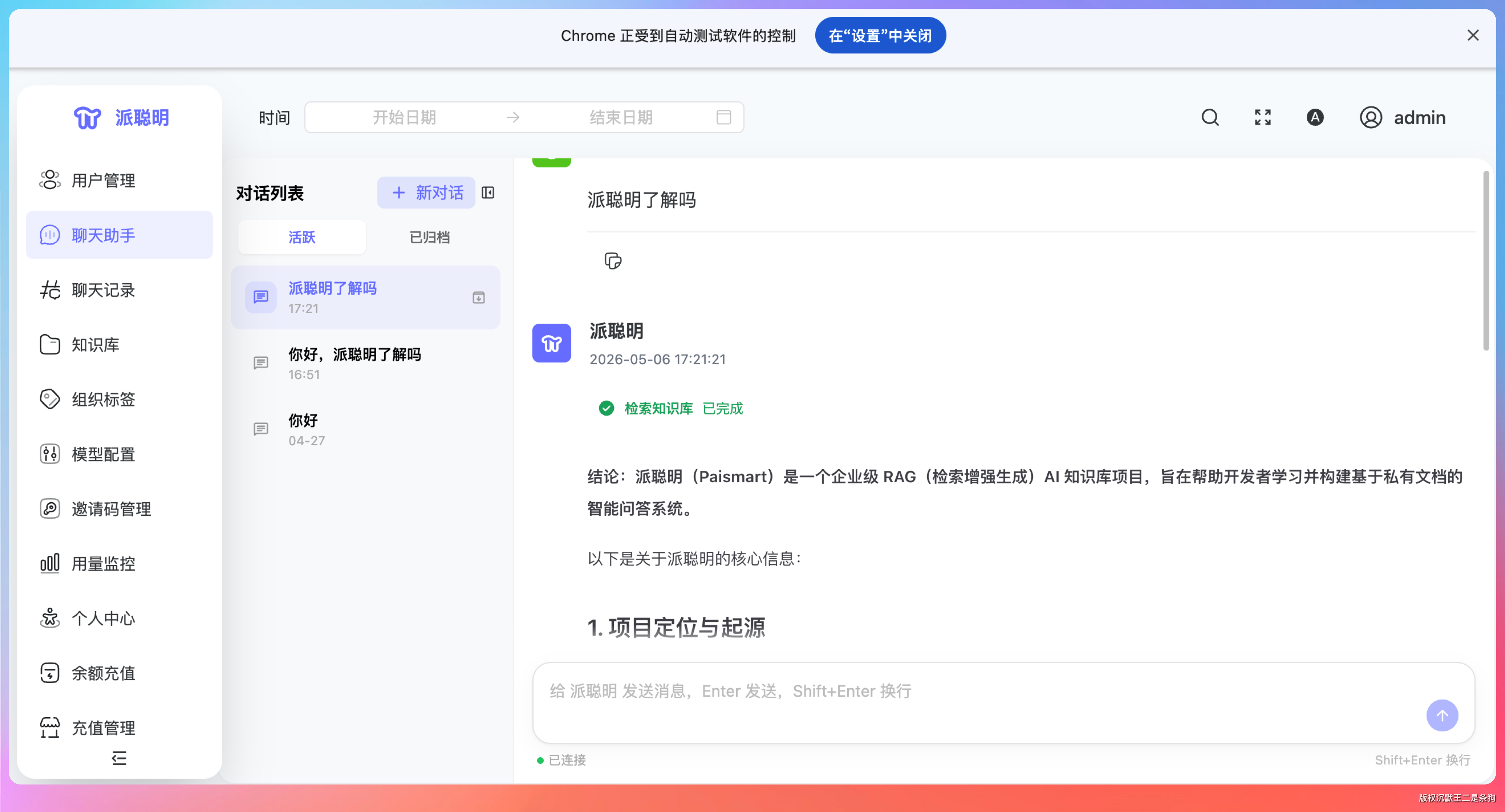The width and height of the screenshot is (1505, 812).
Task: Open the 开始日期 date picker
Action: pos(404,117)
